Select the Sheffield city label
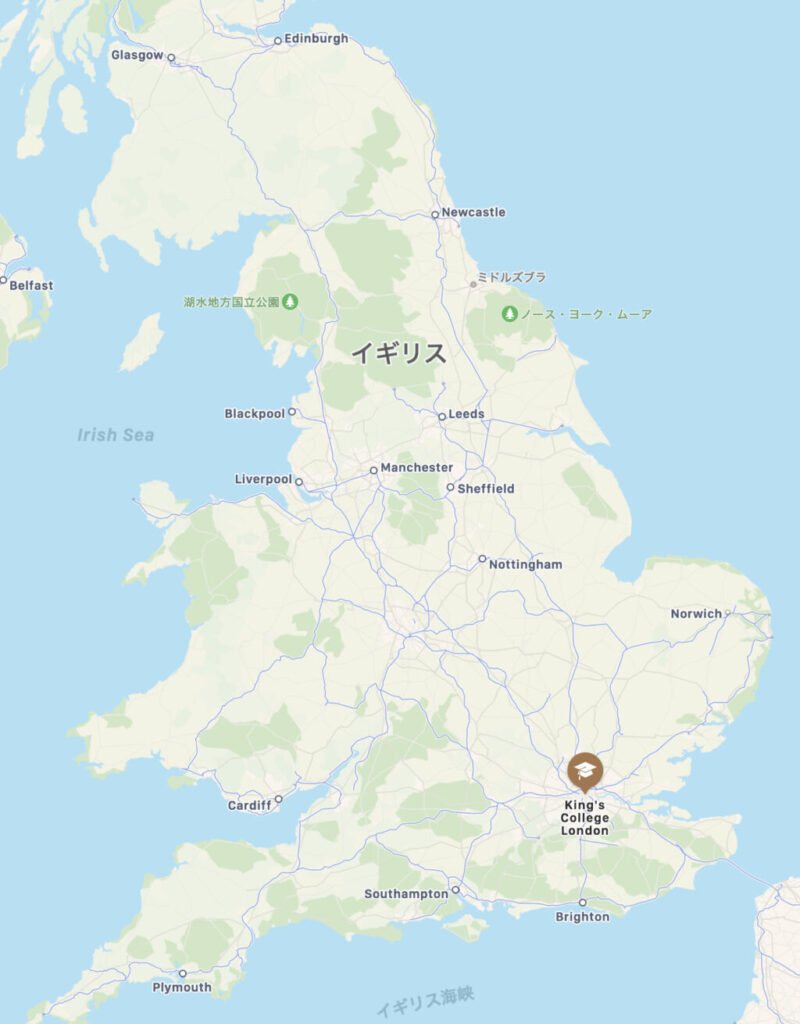Screen dimensions: 800x1024 point(486,488)
